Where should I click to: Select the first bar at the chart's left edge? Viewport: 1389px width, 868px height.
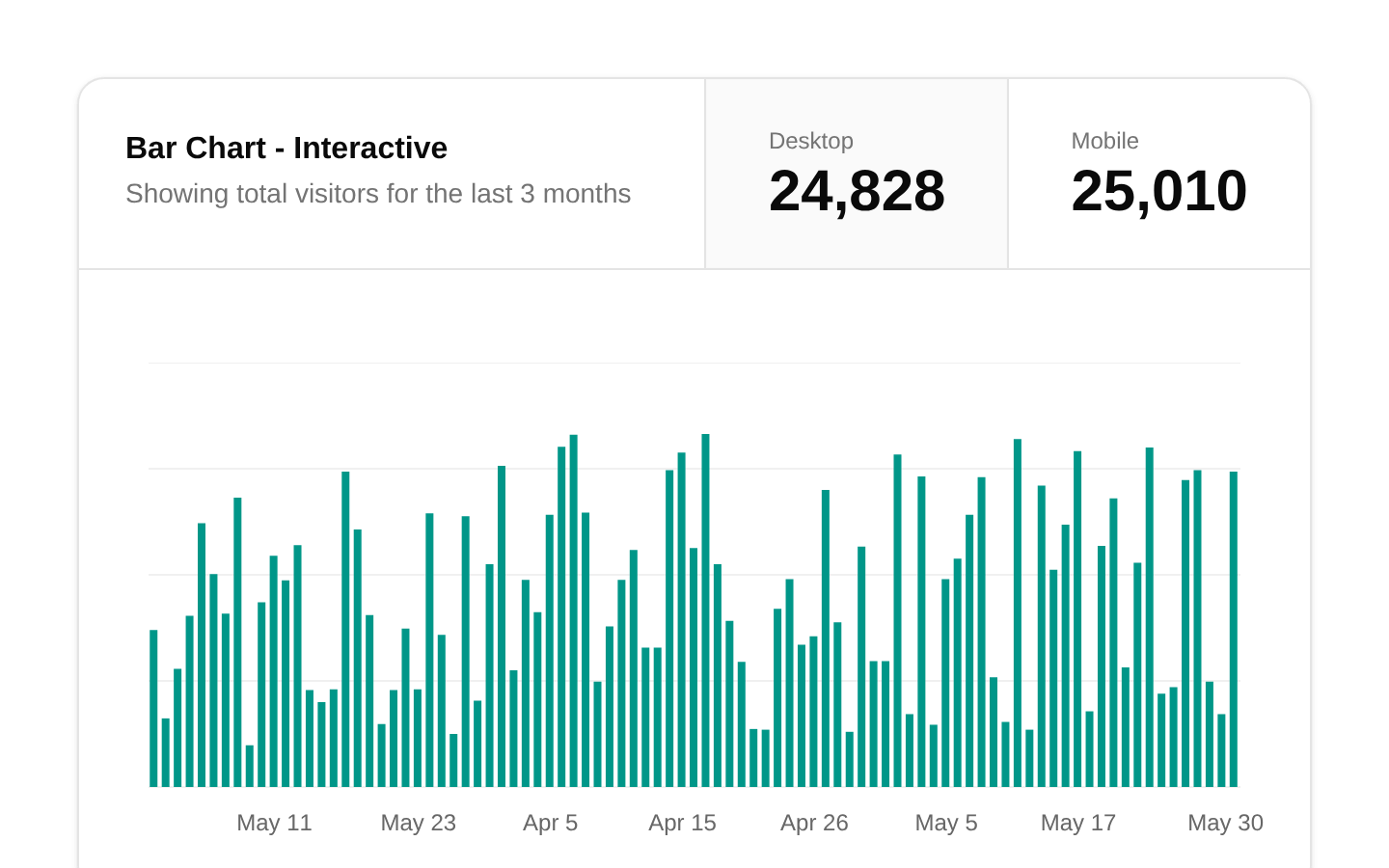pyautogui.click(x=153, y=708)
